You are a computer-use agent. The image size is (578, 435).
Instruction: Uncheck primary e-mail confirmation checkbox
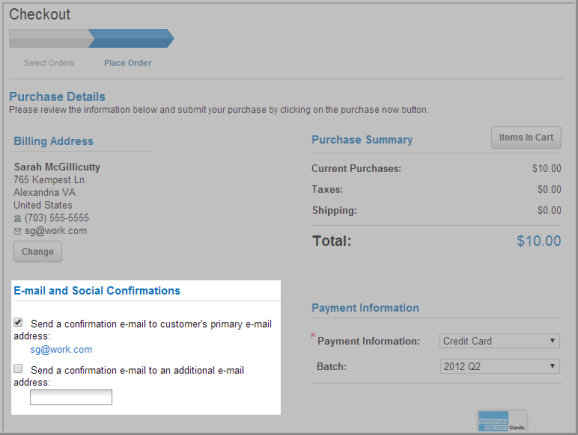[x=18, y=322]
